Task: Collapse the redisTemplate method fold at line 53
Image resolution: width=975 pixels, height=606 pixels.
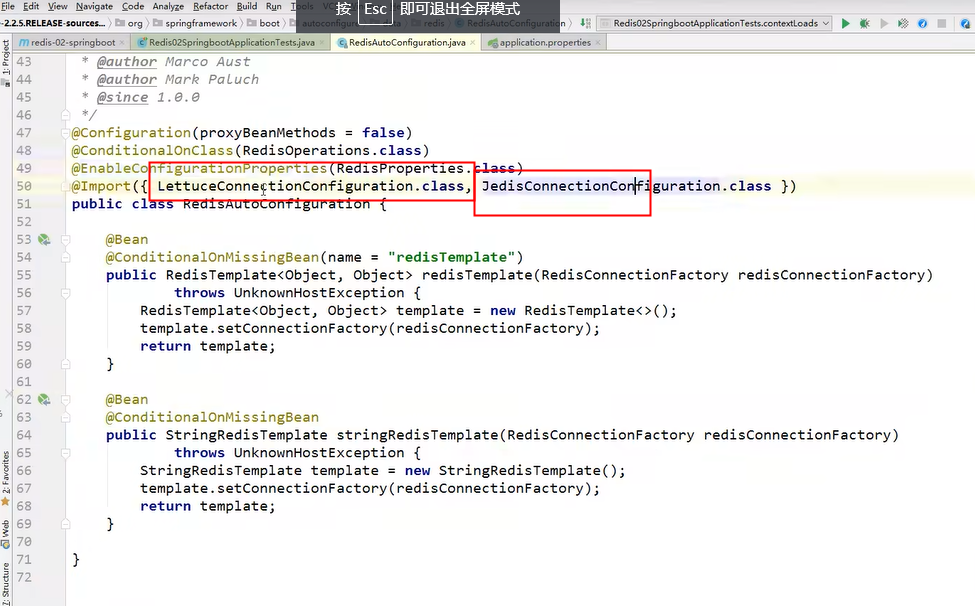Action: click(65, 239)
